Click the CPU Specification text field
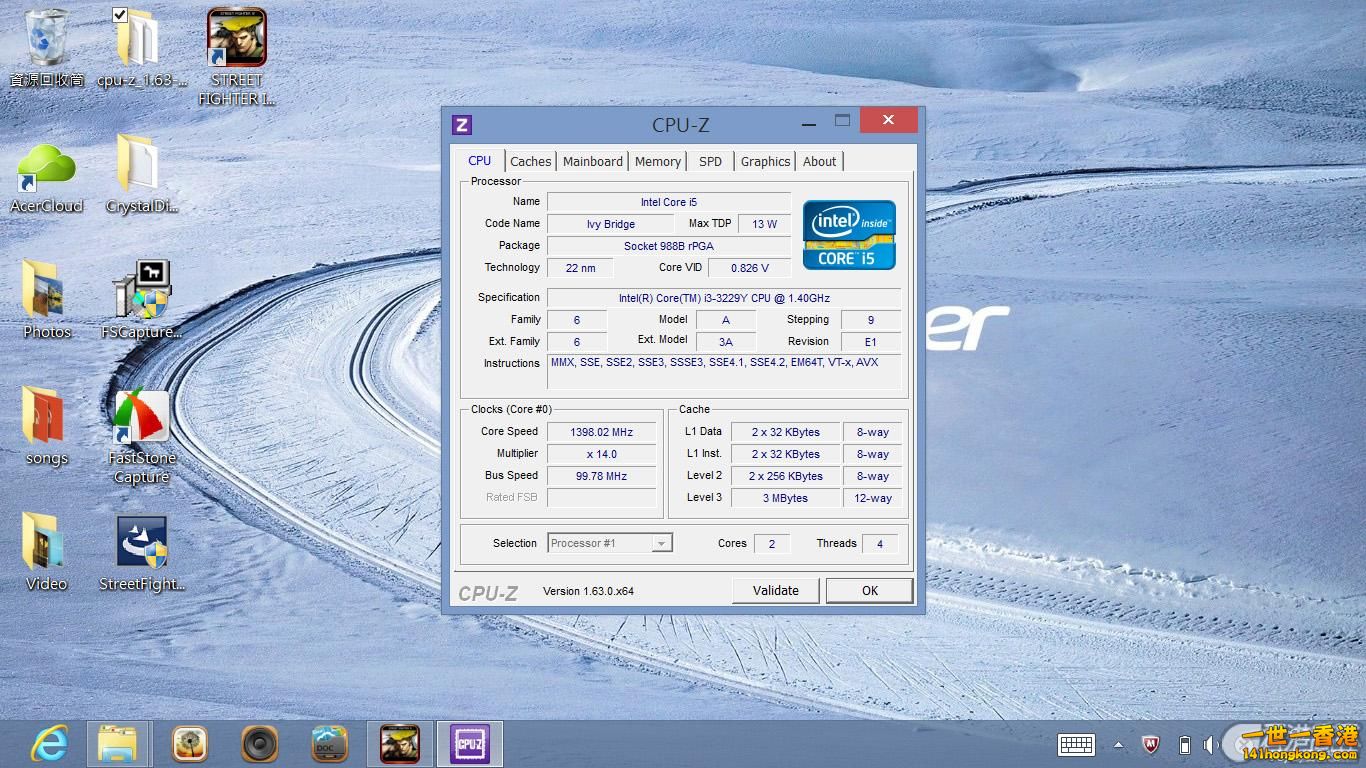Viewport: 1366px width, 768px height. [723, 297]
